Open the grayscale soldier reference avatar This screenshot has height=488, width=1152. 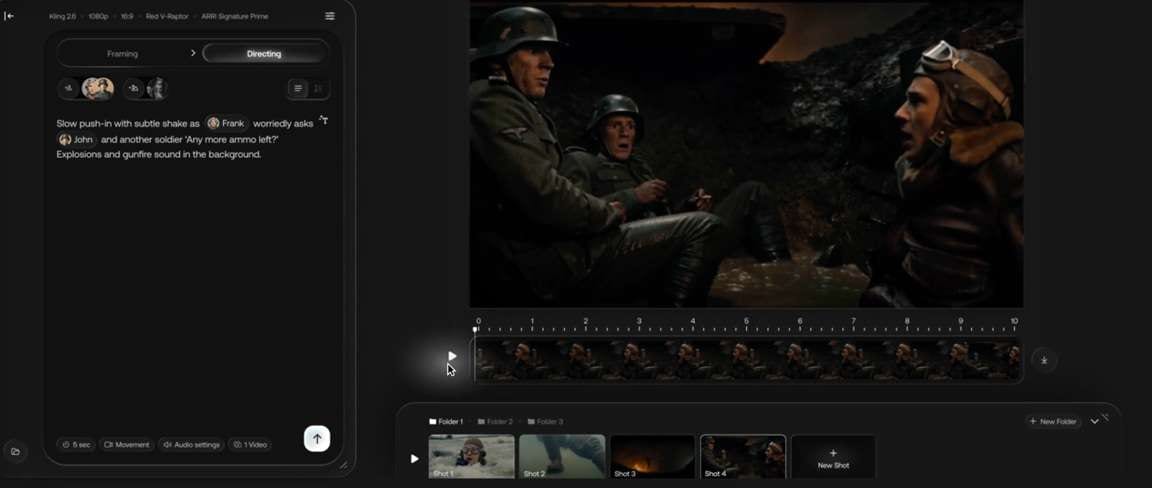156,89
